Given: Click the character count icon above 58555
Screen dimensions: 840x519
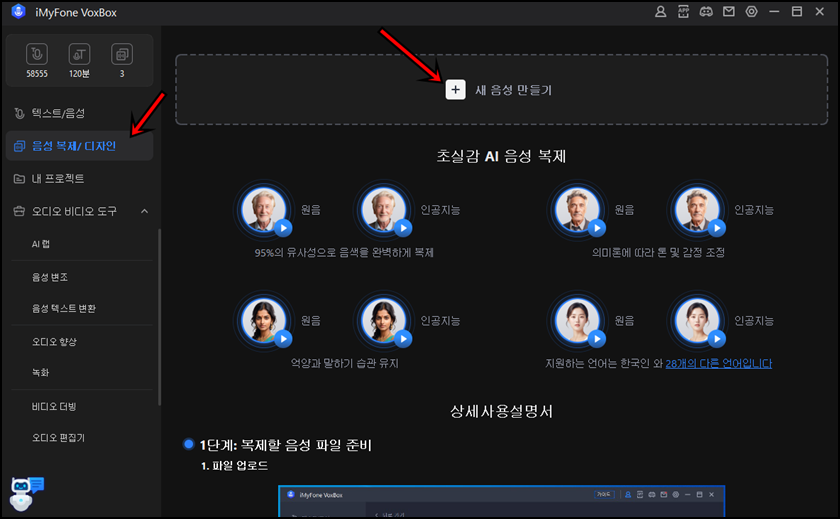Looking at the screenshot, I should pos(37,54).
